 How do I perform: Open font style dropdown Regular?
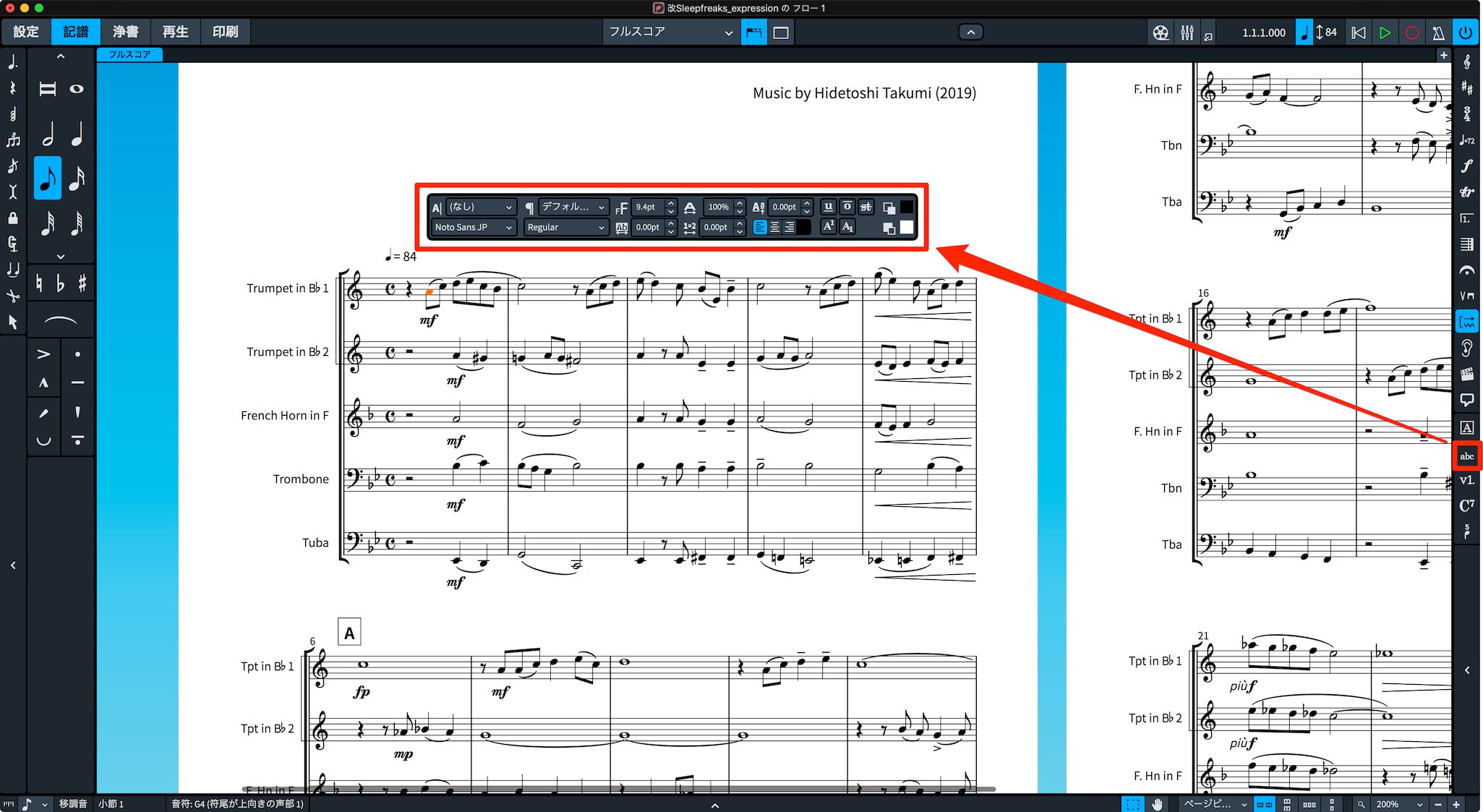click(565, 228)
